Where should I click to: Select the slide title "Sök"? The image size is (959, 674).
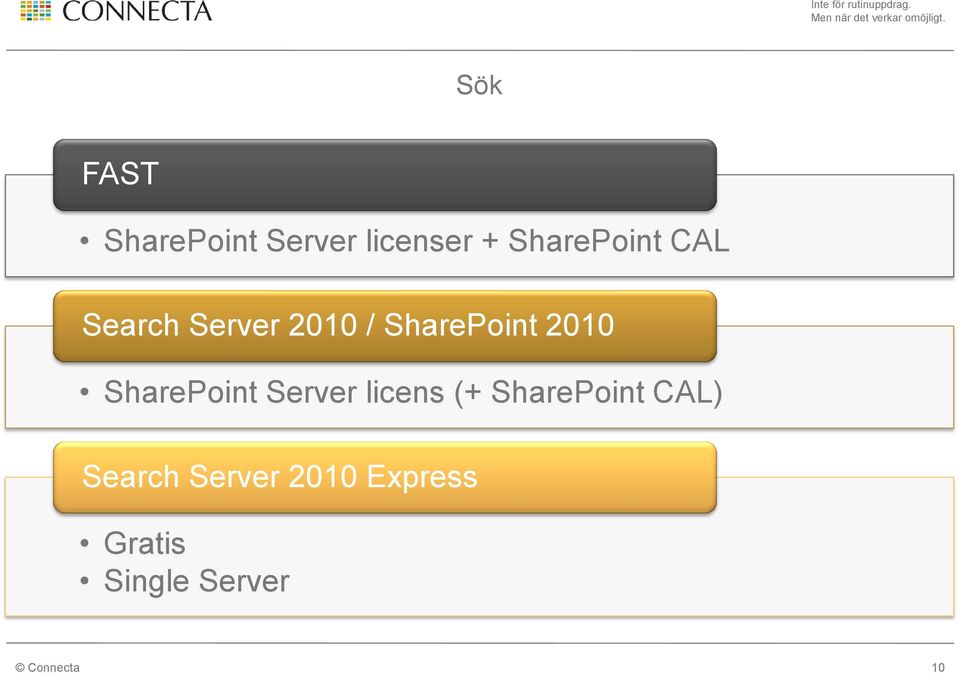479,85
